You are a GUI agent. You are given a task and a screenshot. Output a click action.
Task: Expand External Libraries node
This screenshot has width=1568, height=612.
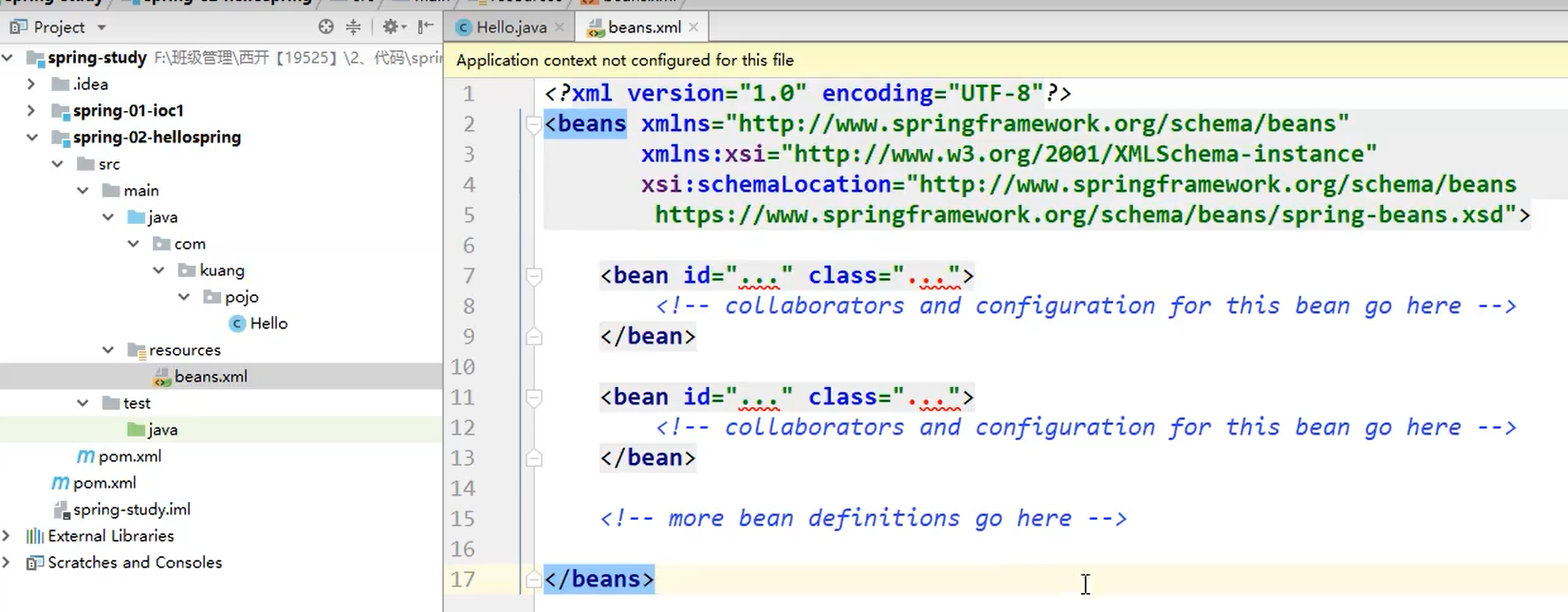coord(7,536)
